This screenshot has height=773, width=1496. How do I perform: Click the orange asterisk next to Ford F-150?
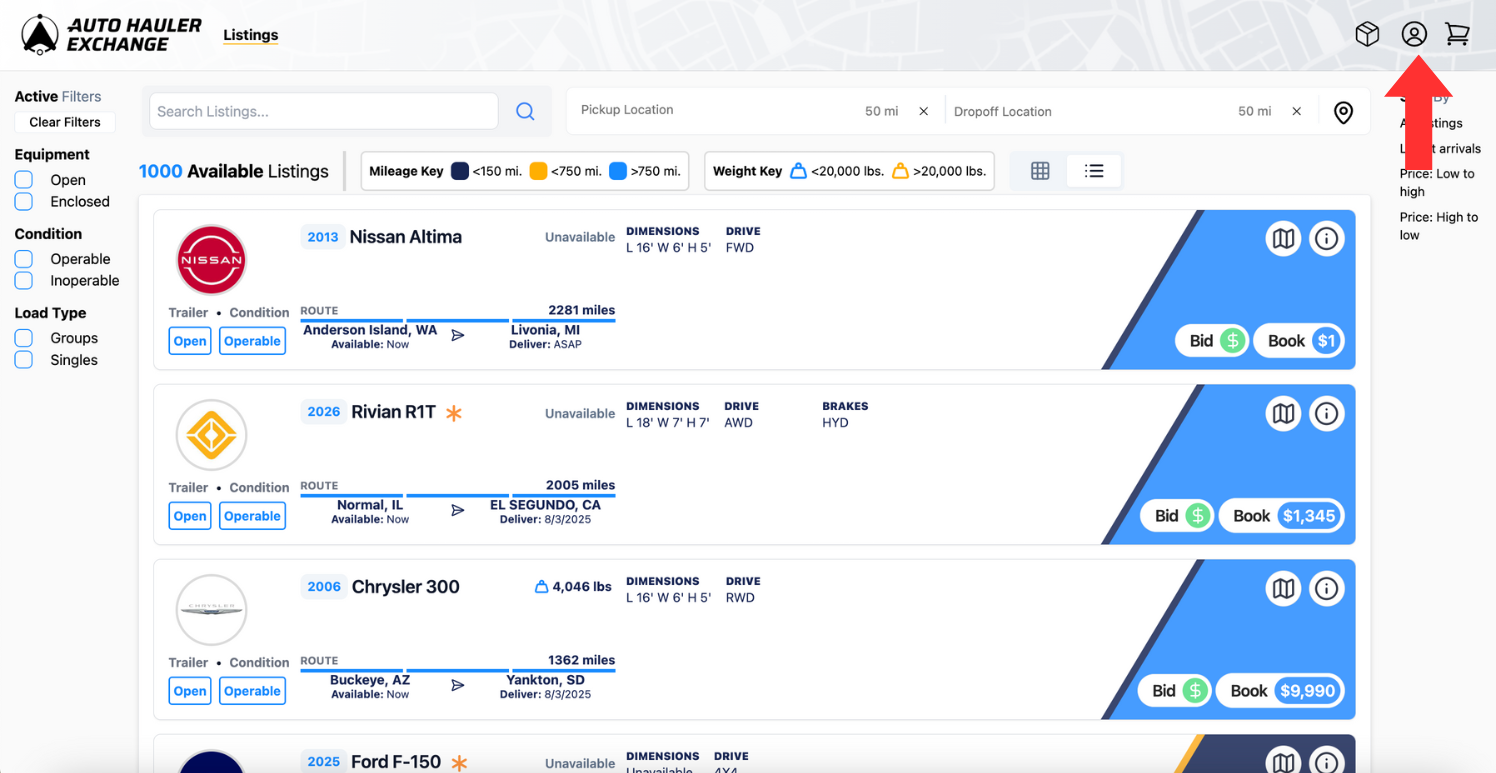459,762
